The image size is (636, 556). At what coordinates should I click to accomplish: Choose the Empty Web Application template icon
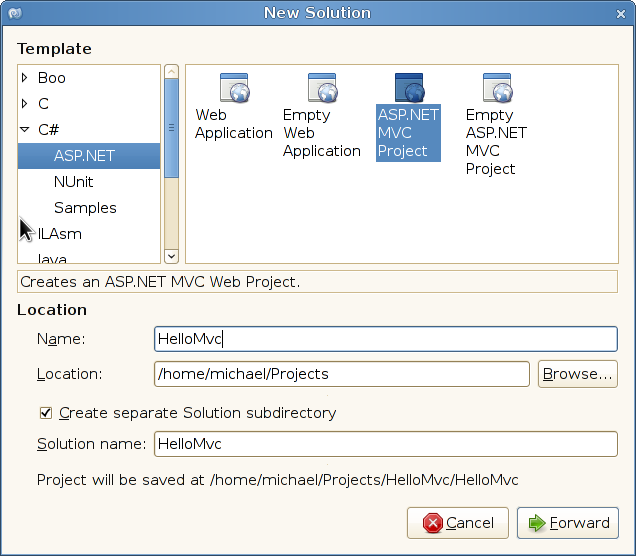[322, 88]
